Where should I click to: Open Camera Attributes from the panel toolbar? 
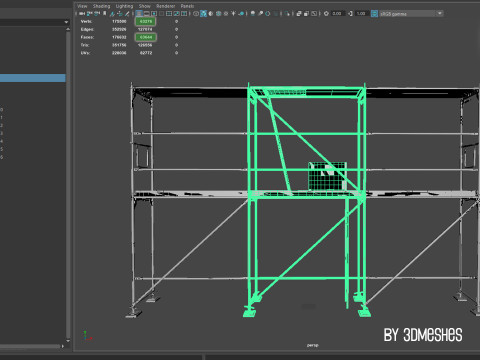(97, 14)
